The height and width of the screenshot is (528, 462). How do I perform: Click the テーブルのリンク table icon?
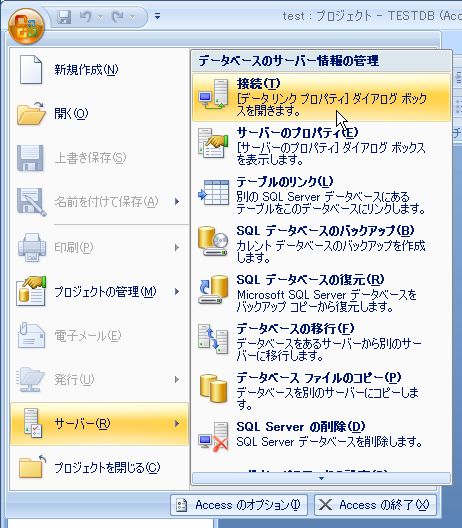point(213,193)
